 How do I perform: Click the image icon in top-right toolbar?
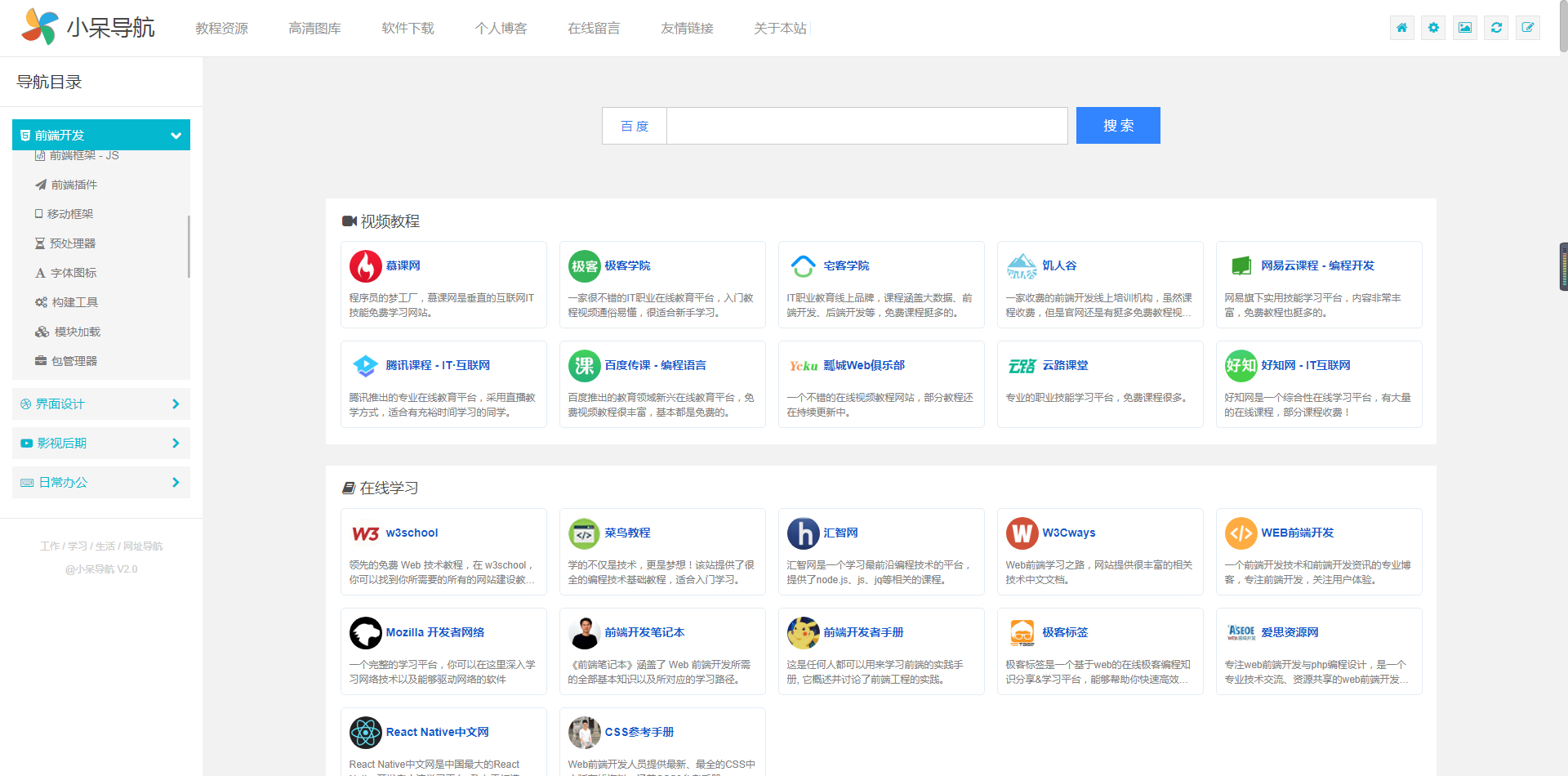pyautogui.click(x=1465, y=28)
